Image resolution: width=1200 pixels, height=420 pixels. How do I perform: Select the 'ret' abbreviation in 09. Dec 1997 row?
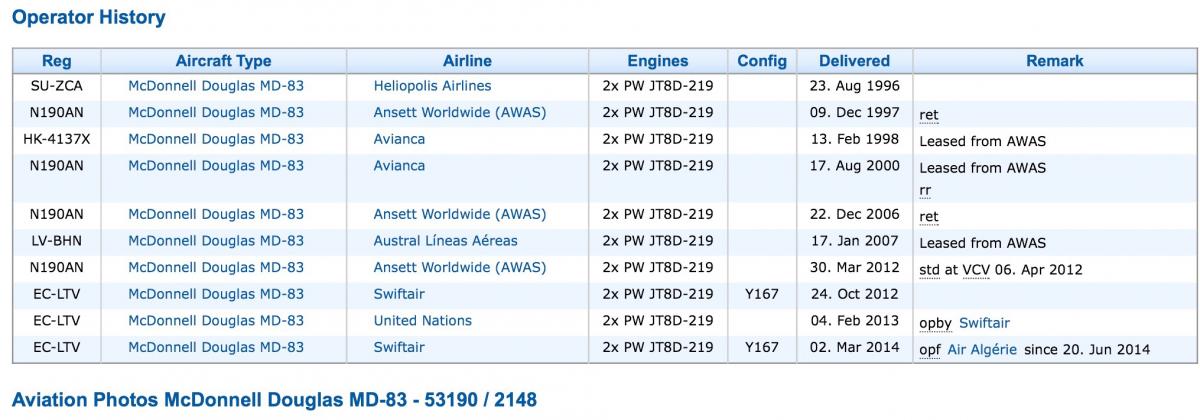[929, 116]
